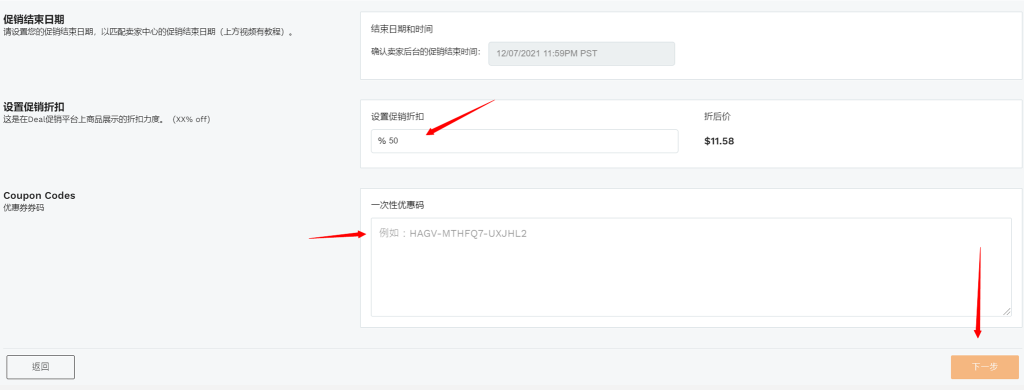Click the 一次性优惠码 label
Image resolution: width=1024 pixels, height=390 pixels.
397,205
